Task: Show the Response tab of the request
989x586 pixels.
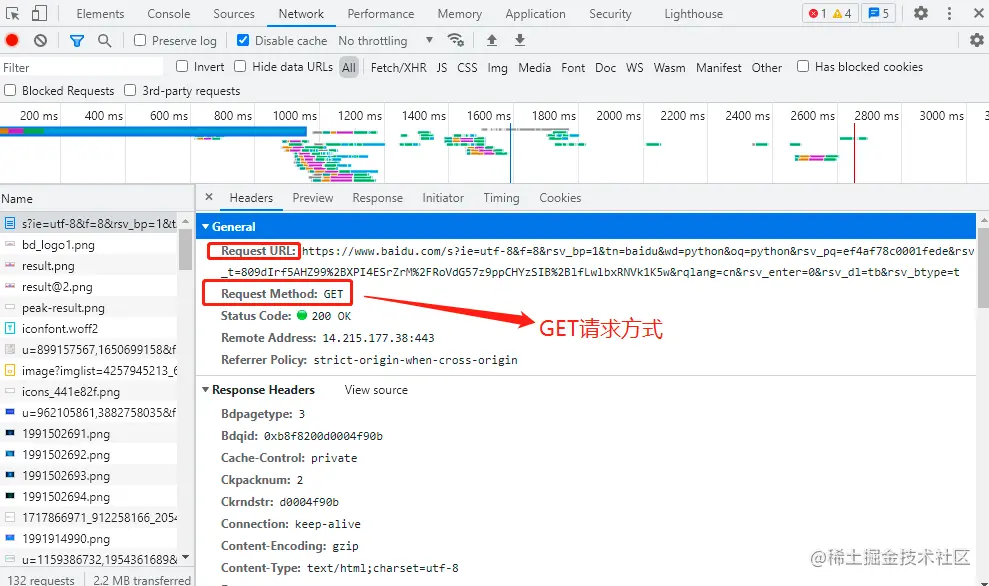Action: 378,197
